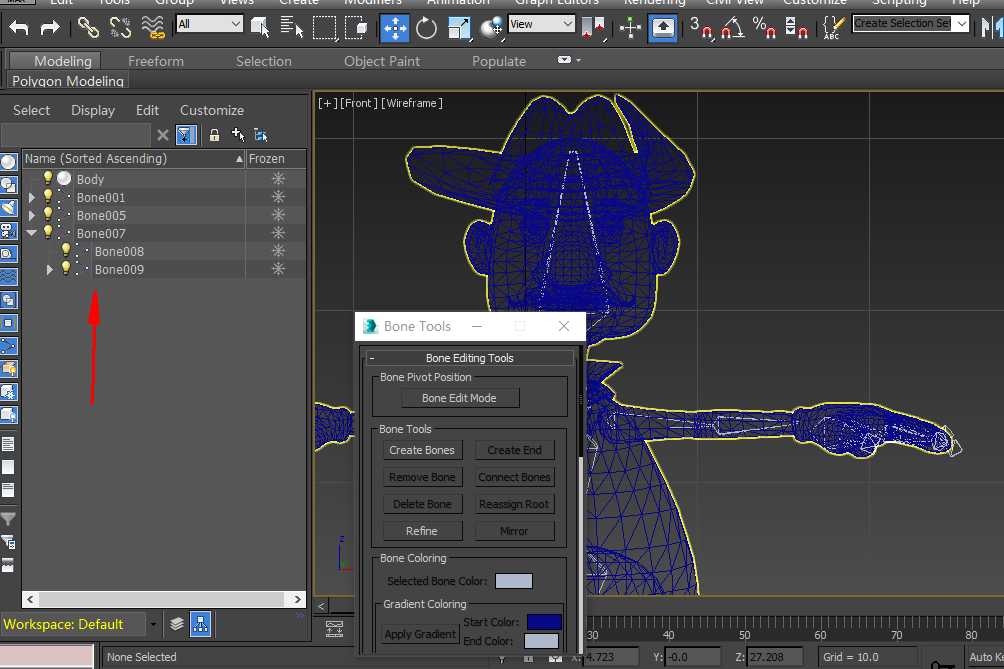1004x669 pixels.
Task: Click the Mirror icon in main toolbar
Action: pos(991,28)
